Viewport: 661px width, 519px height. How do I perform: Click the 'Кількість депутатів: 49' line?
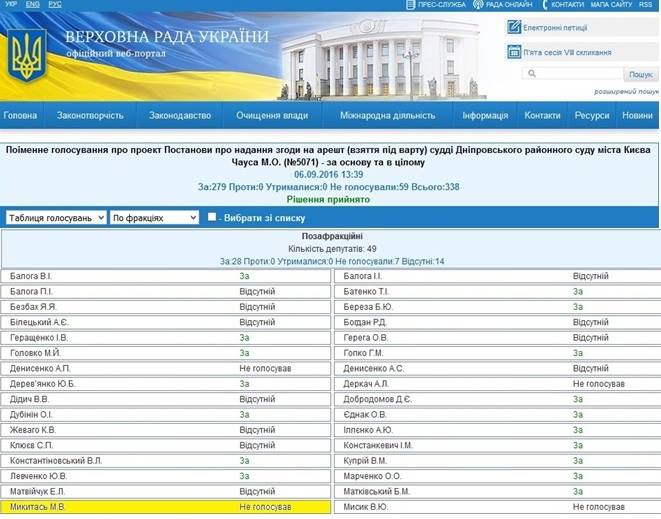click(332, 249)
